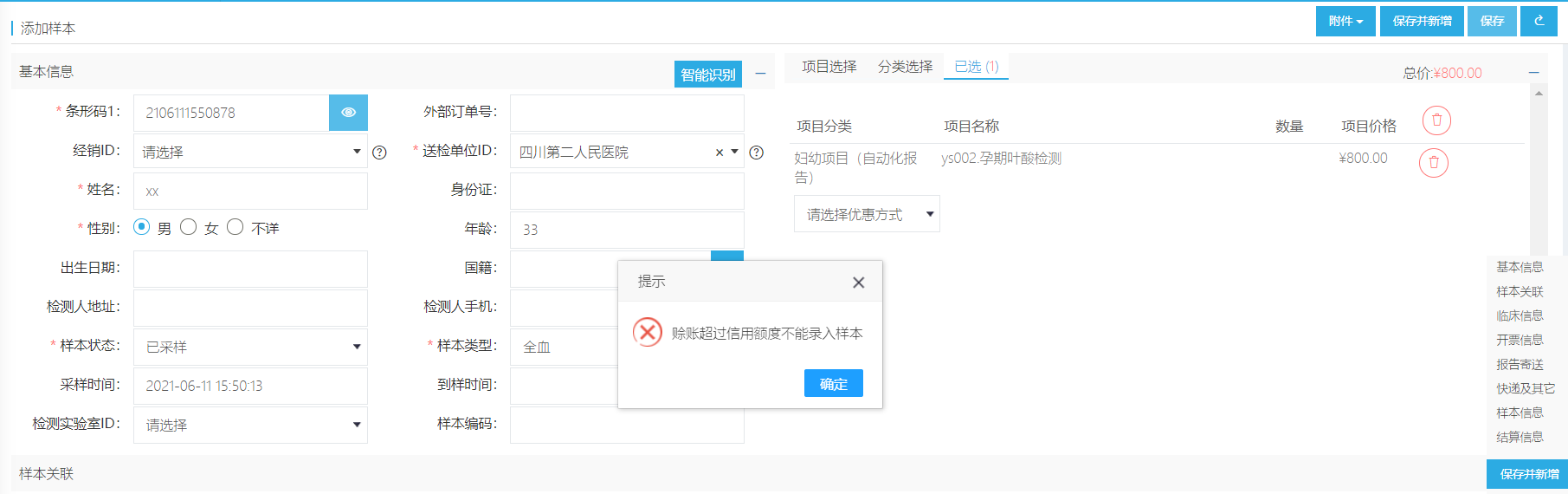This screenshot has width=1568, height=494.
Task: Jump to 报告寄送 in side navigation
Action: (1520, 364)
